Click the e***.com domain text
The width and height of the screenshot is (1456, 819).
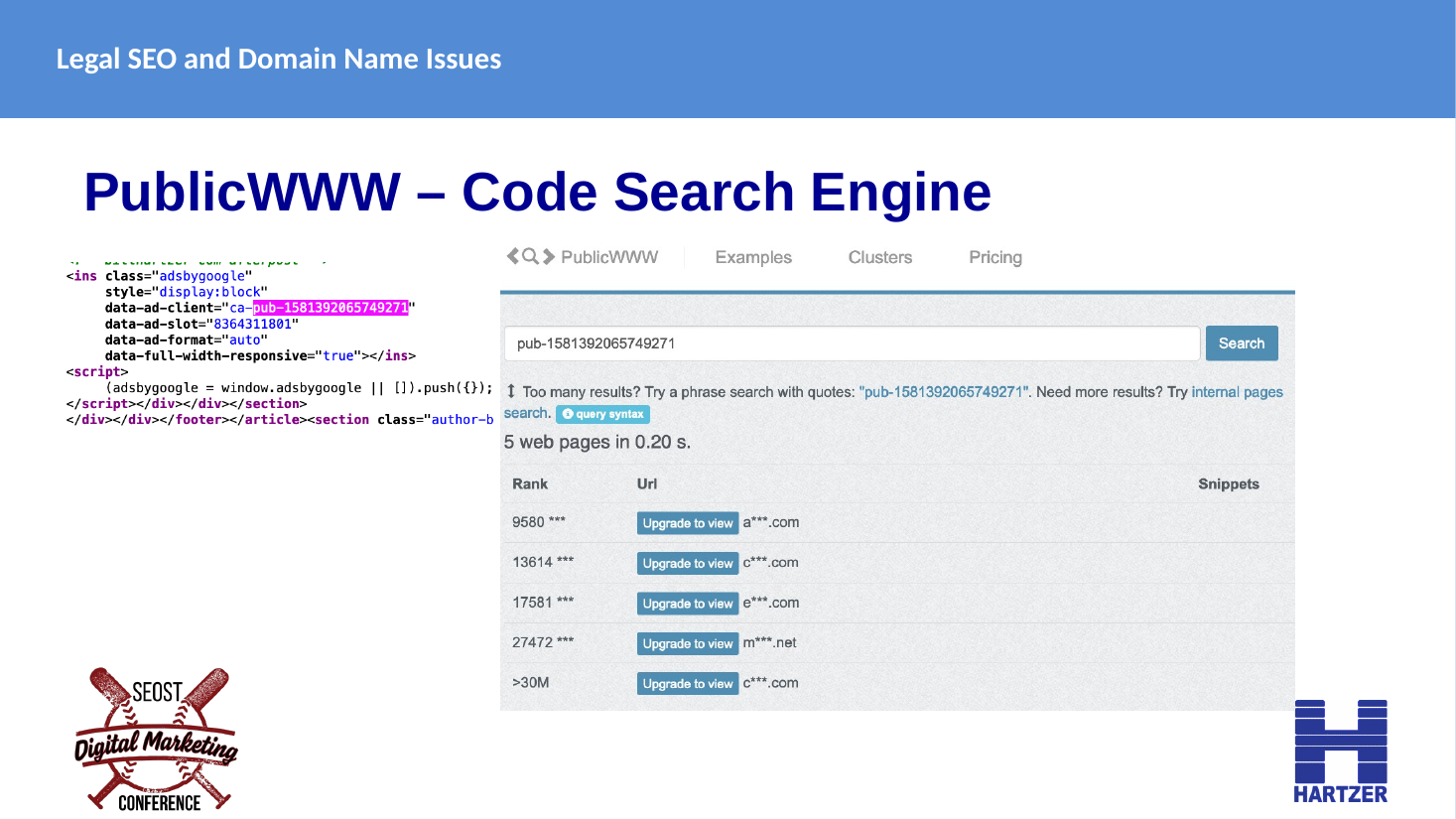tap(771, 603)
